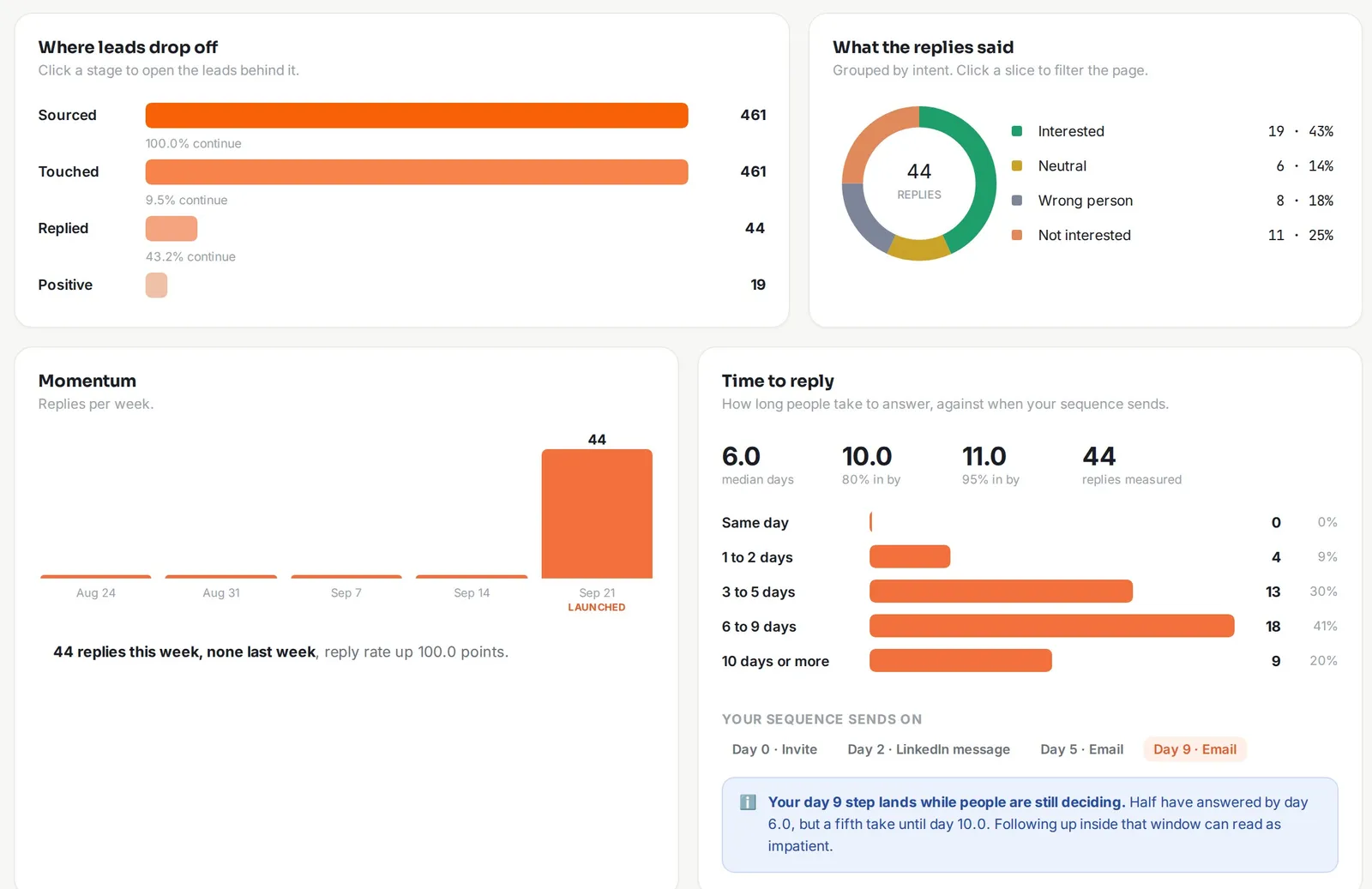Select the Day 2 · LinkedIn message step
Image resolution: width=1372 pixels, height=889 pixels.
pos(929,749)
